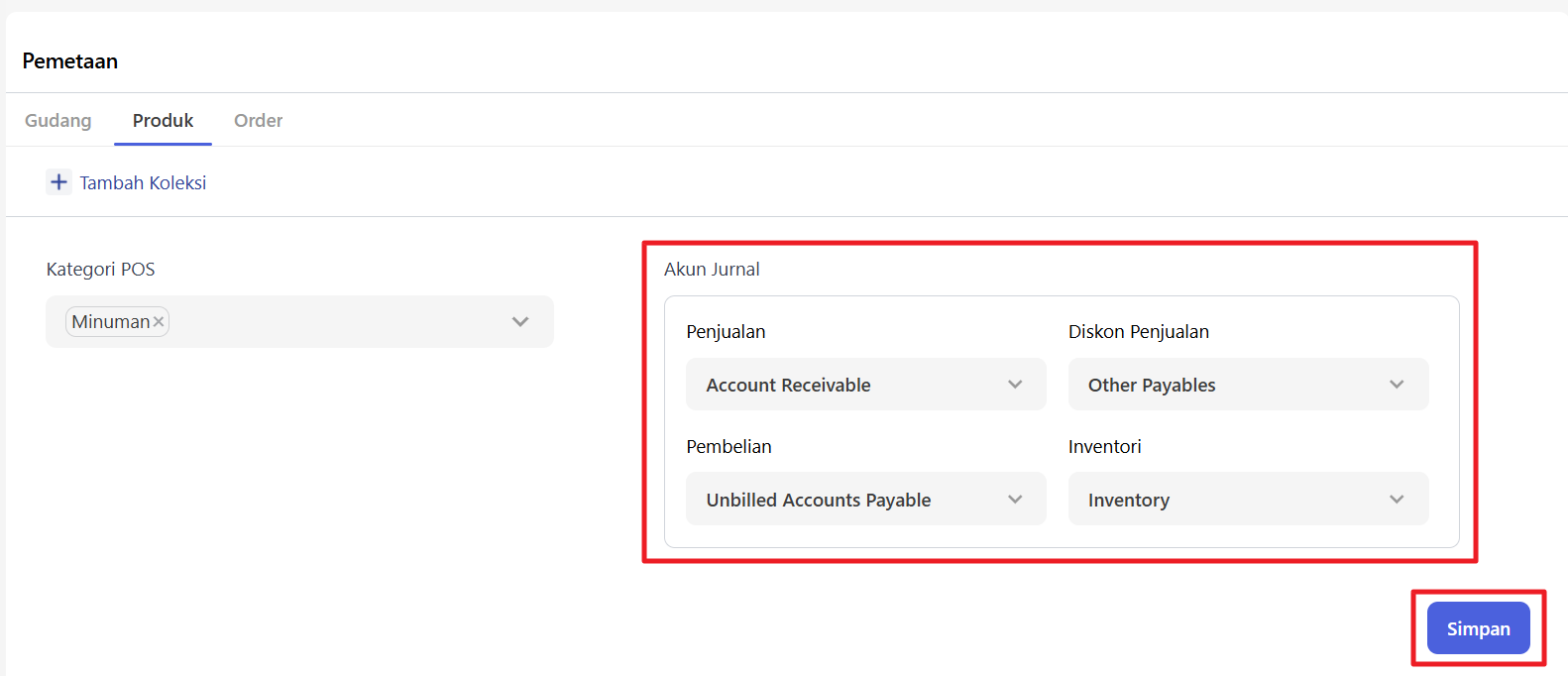Click the chevron arrow in Kategori POS field

coord(520,322)
